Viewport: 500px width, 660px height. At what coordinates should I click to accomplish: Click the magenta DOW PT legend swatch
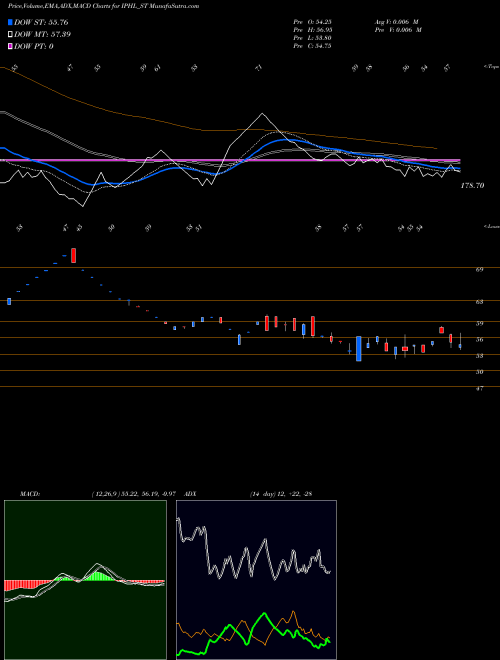[10, 46]
